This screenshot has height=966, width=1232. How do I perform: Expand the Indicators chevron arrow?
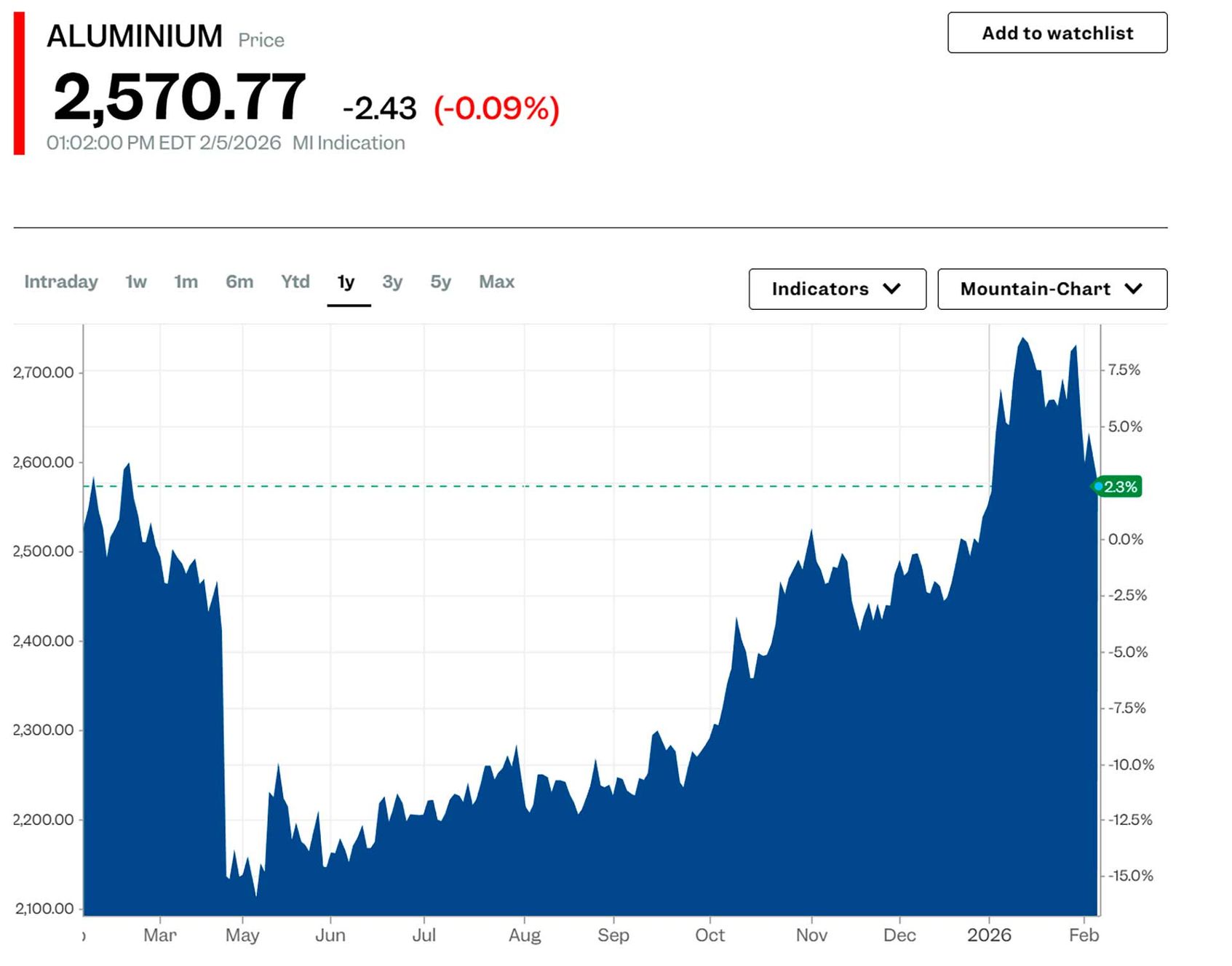click(891, 289)
